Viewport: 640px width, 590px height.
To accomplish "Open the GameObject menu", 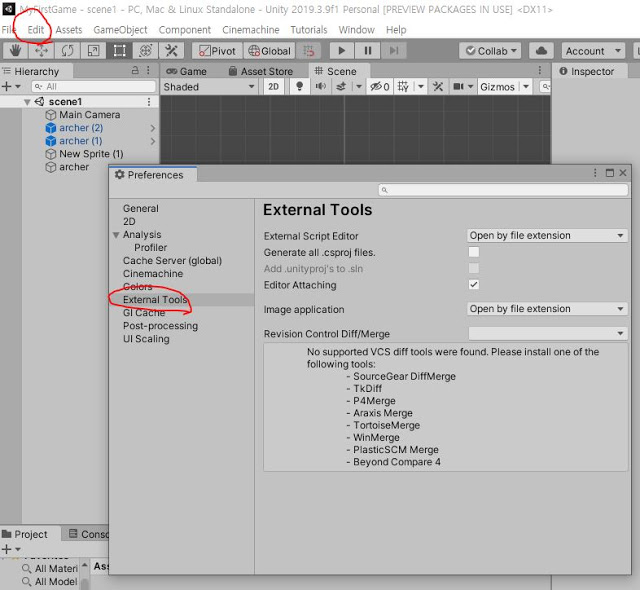I will 120,30.
